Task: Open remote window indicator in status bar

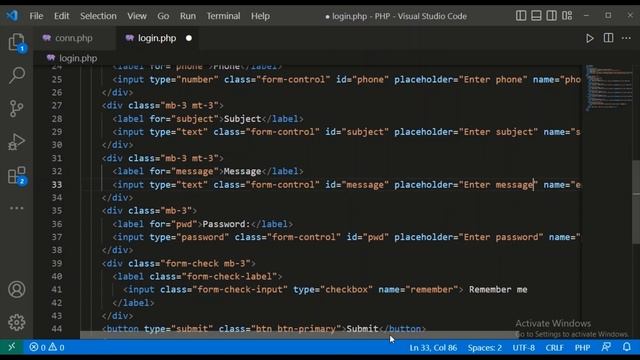Action: 12,347
